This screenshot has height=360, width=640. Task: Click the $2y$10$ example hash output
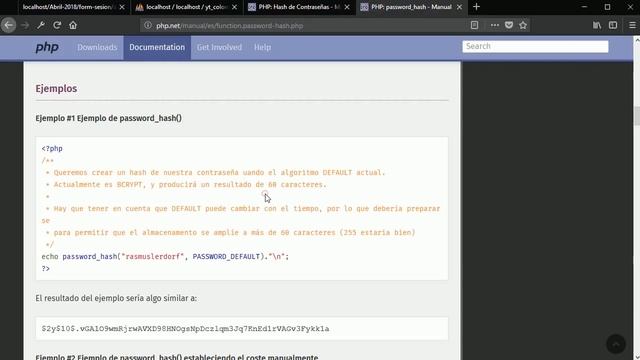[185, 329]
